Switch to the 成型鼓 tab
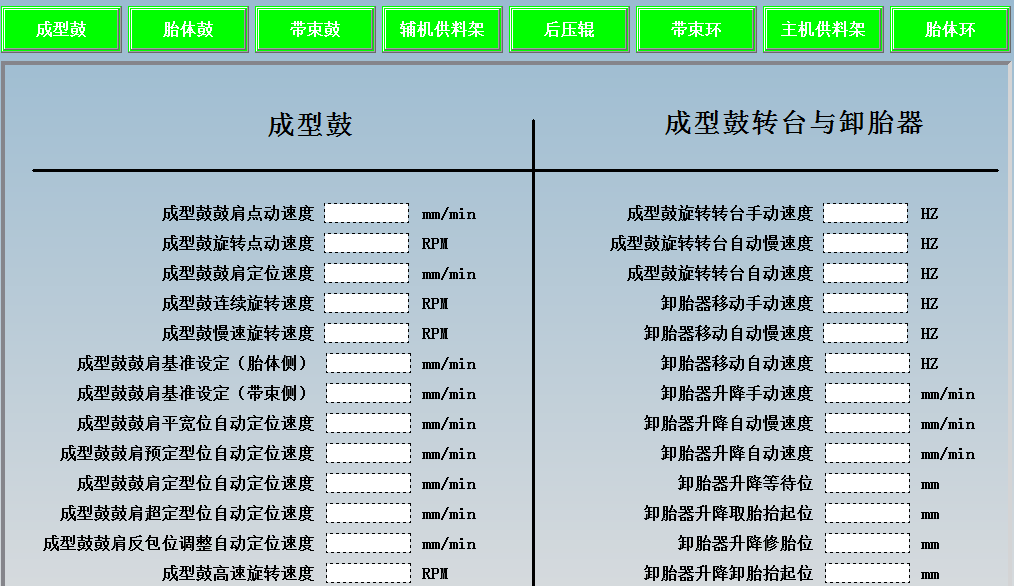Screen dimensions: 1014x586 point(62,30)
